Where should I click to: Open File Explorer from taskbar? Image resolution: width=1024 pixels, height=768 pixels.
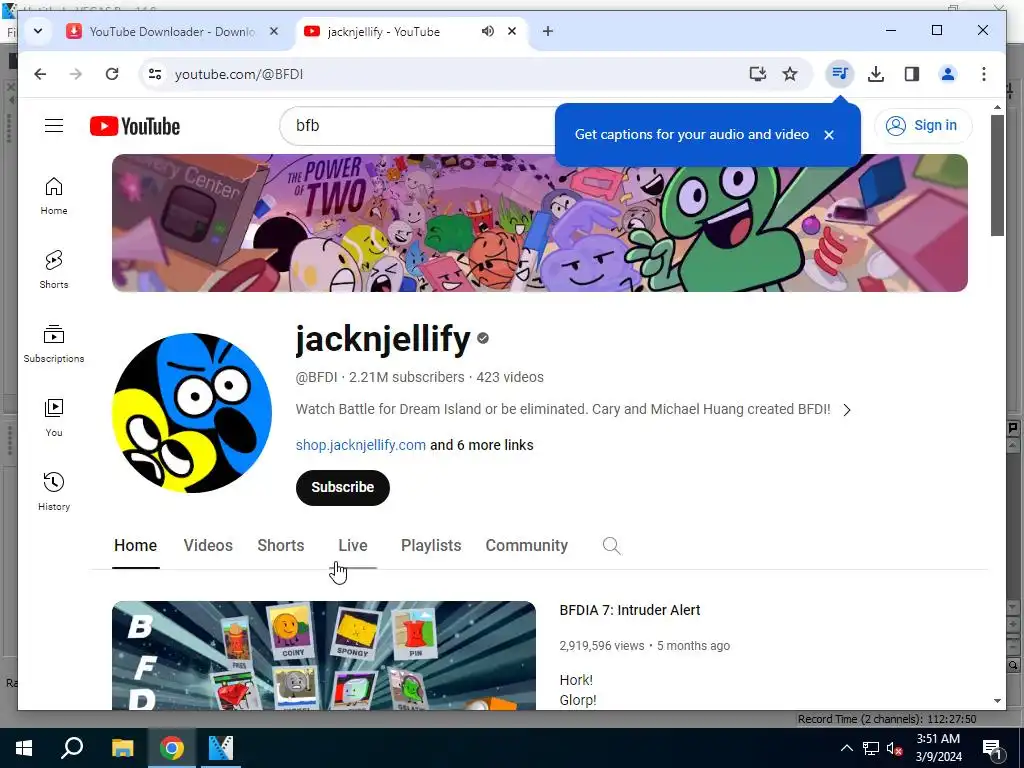(122, 748)
